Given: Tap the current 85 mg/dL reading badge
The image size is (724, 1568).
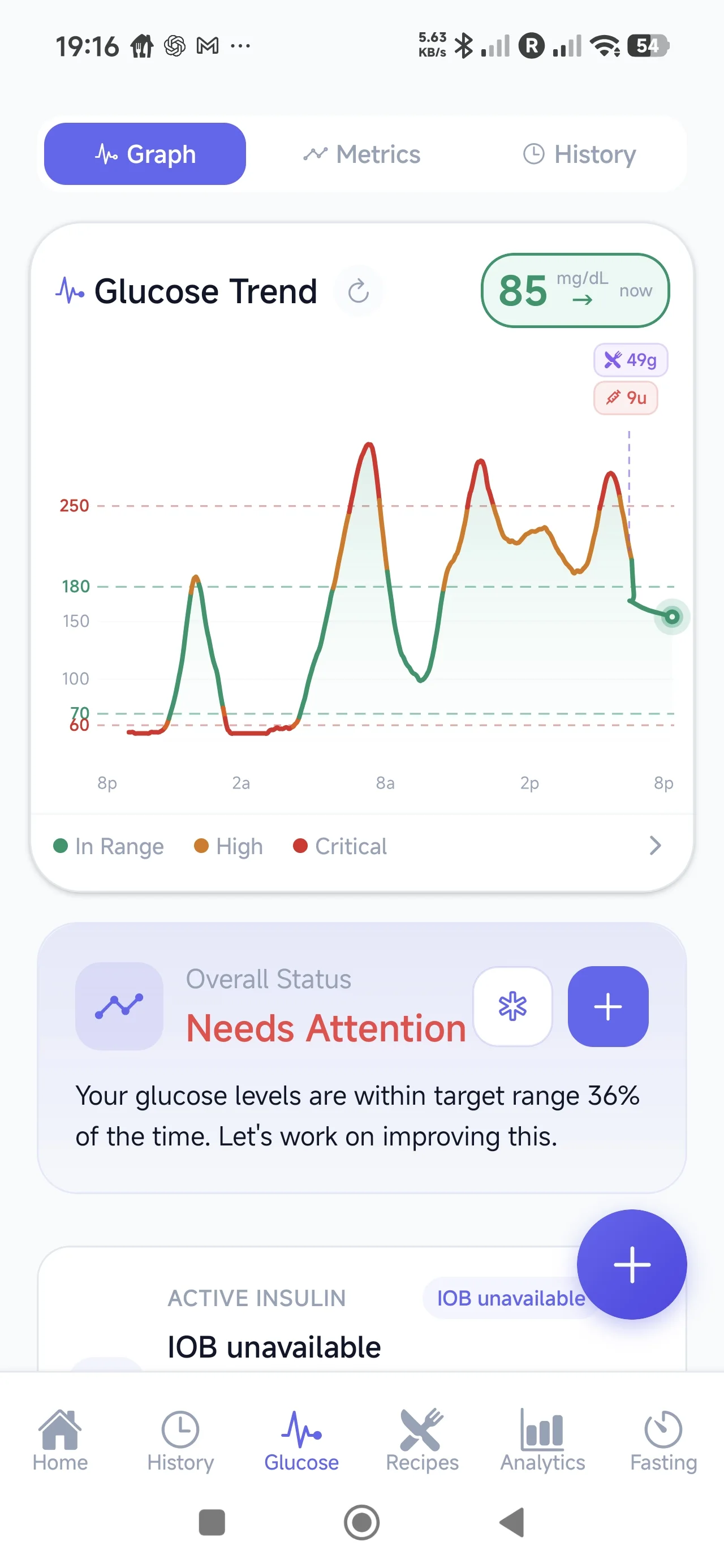Looking at the screenshot, I should 575,290.
